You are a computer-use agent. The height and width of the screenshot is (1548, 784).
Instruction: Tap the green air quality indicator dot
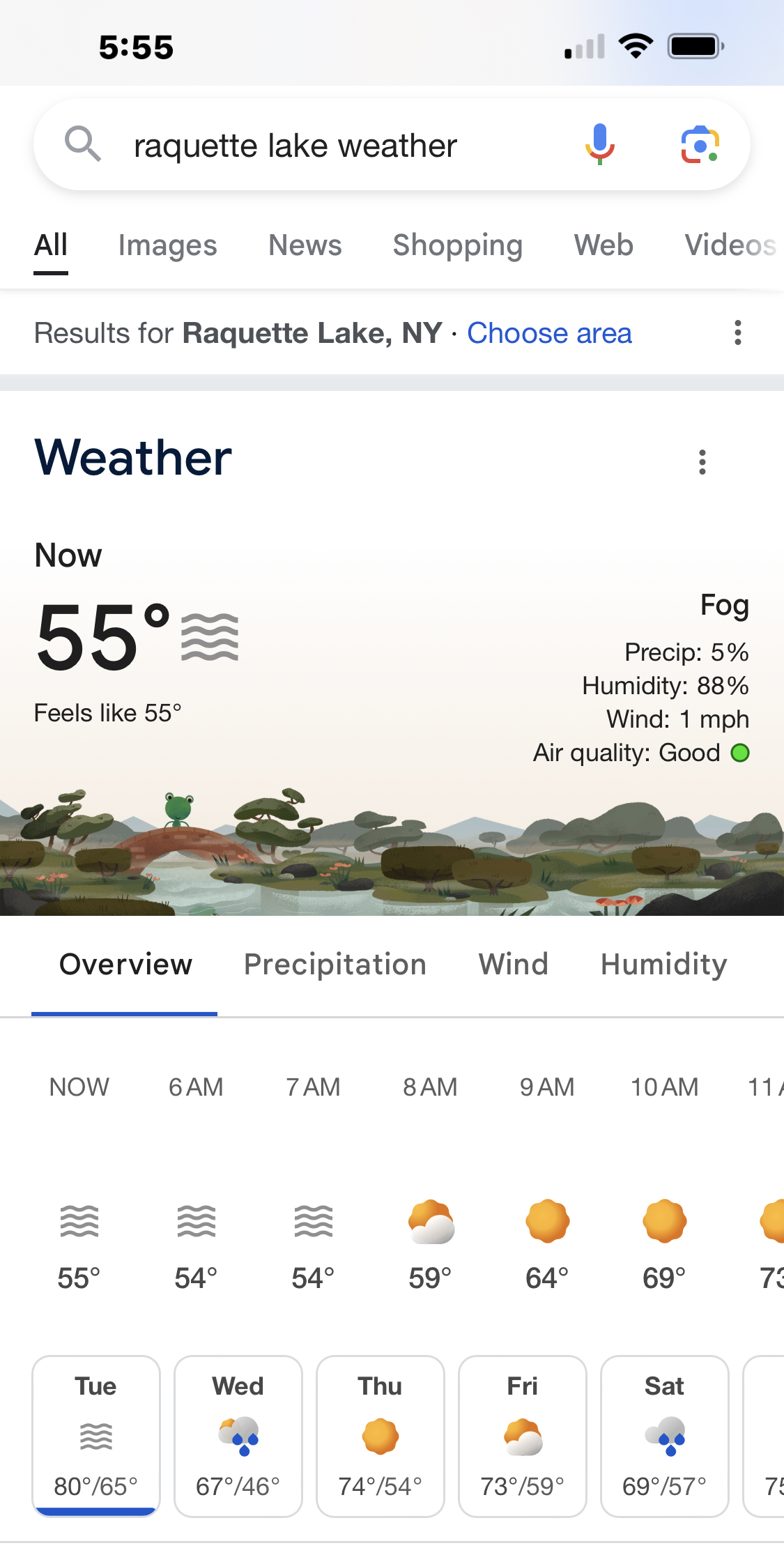coord(740,753)
